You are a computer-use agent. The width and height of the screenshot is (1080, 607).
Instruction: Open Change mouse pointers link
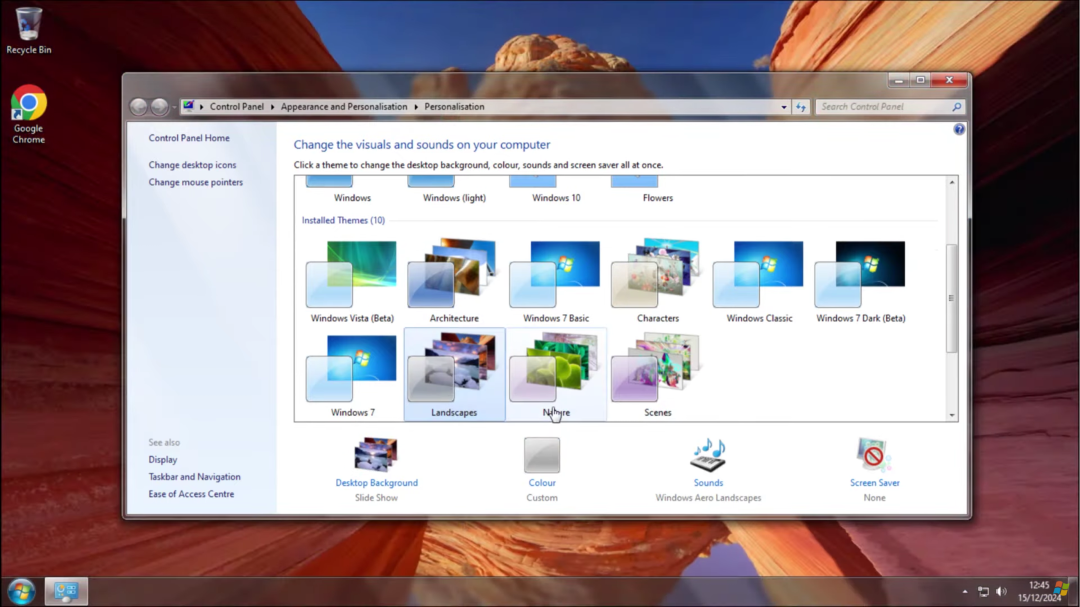click(x=196, y=183)
